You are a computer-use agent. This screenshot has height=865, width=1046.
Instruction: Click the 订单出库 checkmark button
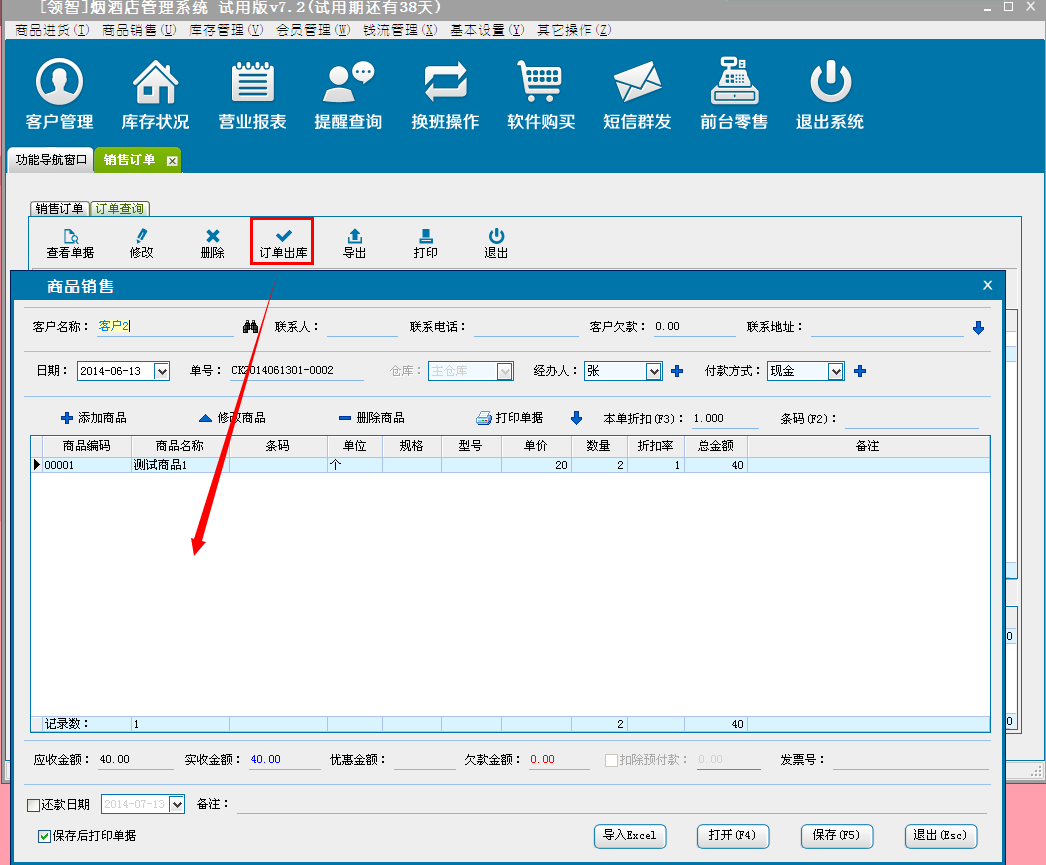point(282,242)
